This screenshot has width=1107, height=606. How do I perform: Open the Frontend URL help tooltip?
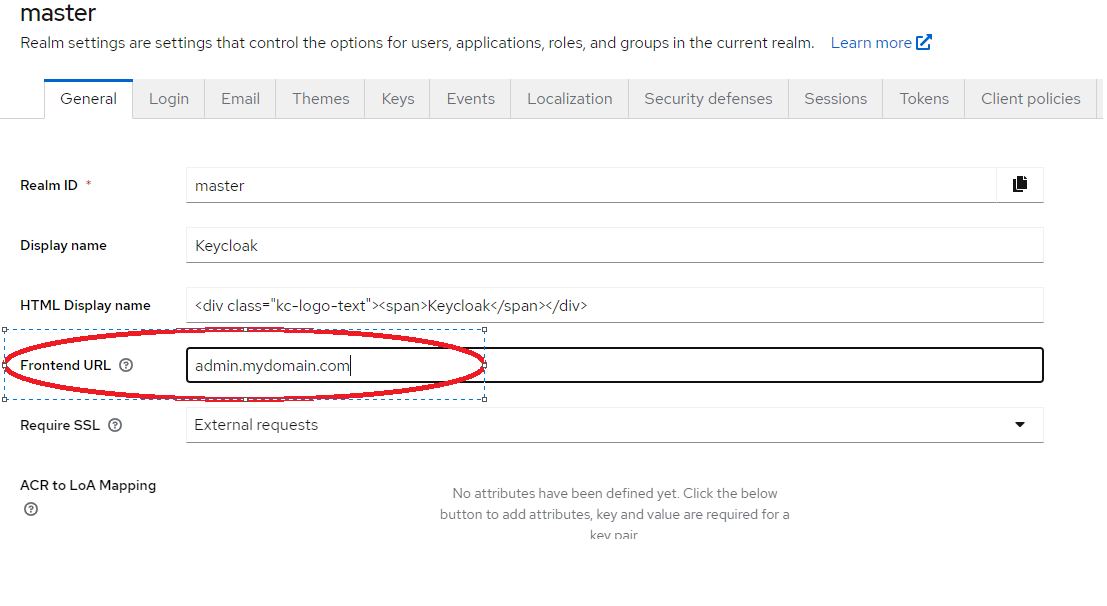[x=127, y=366]
